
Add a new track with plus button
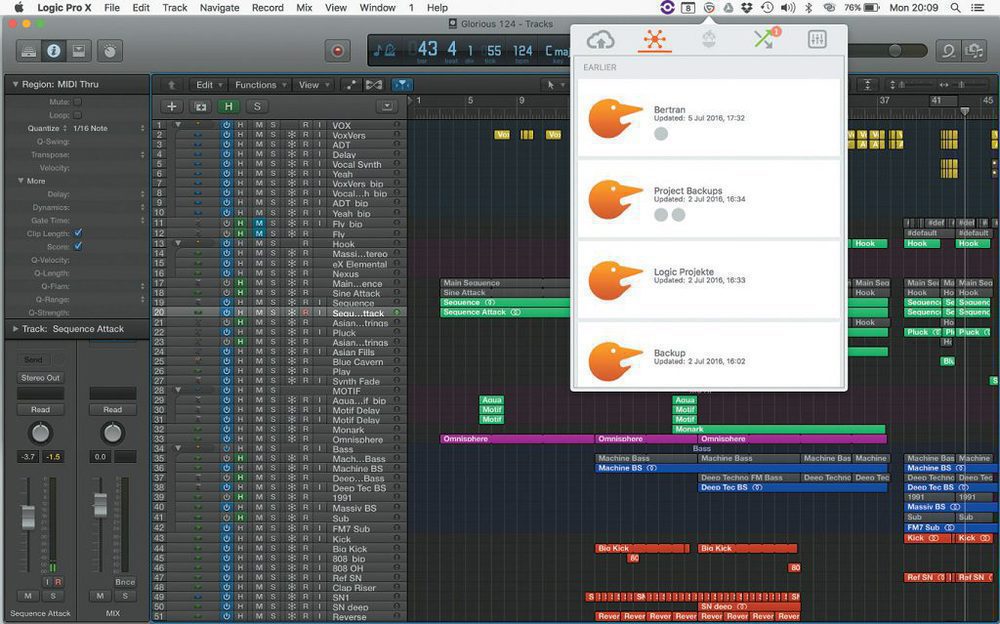point(172,107)
